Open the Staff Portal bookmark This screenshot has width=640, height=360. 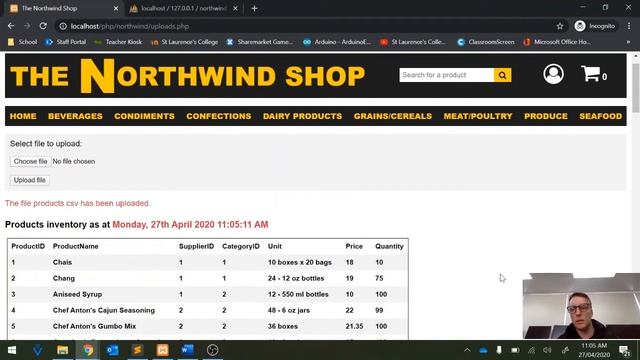(66, 42)
